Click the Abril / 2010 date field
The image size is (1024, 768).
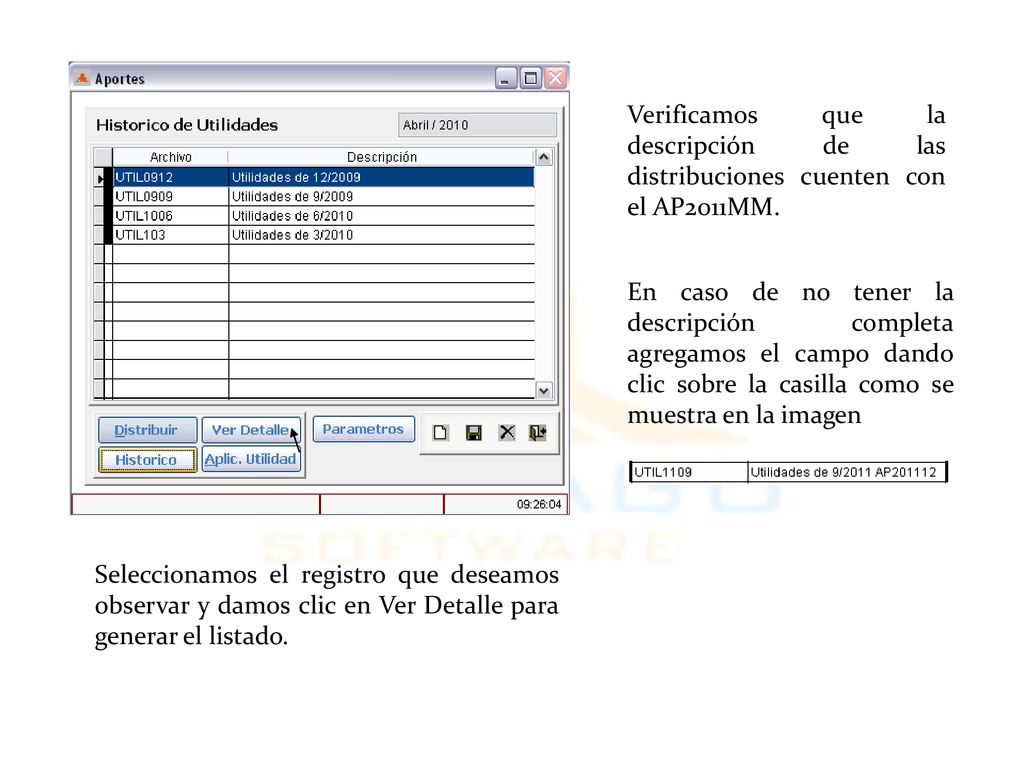coord(477,125)
